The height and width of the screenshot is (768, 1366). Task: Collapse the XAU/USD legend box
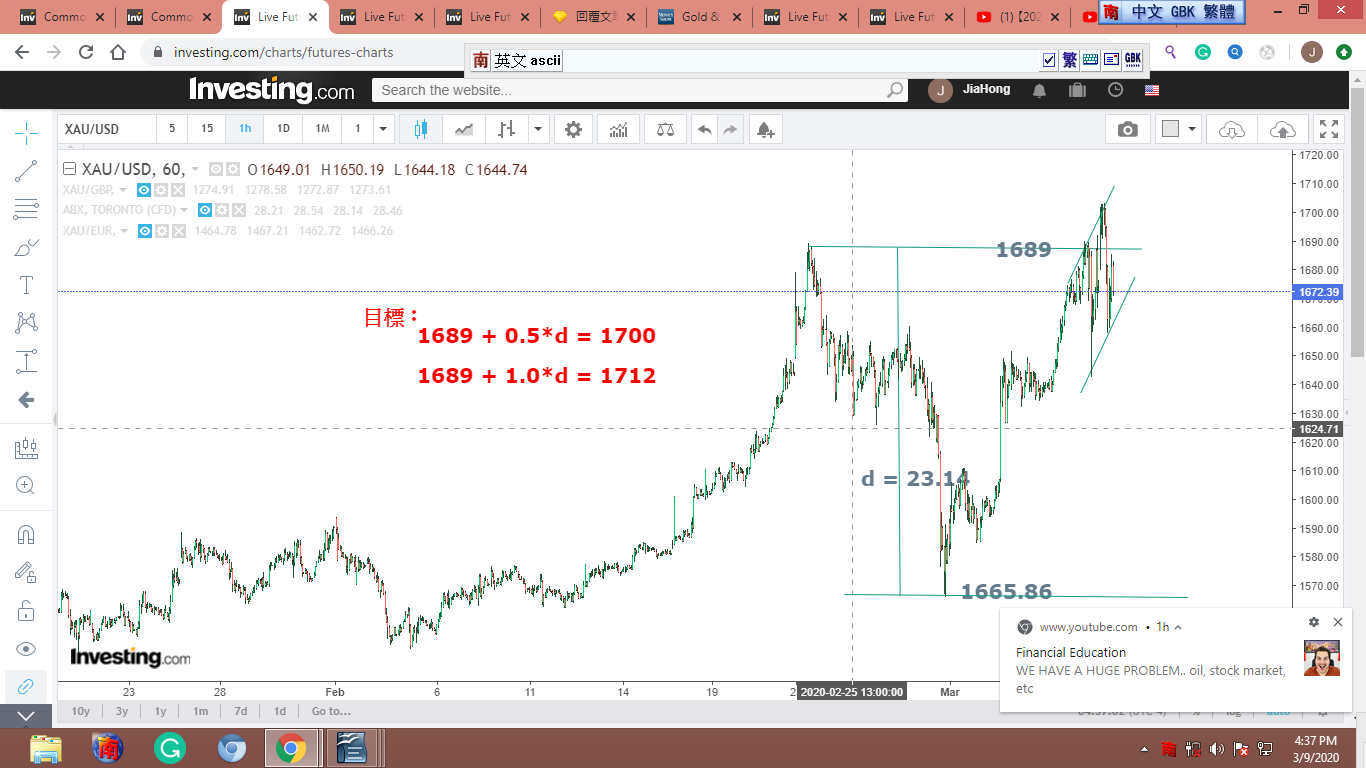pyautogui.click(x=69, y=169)
